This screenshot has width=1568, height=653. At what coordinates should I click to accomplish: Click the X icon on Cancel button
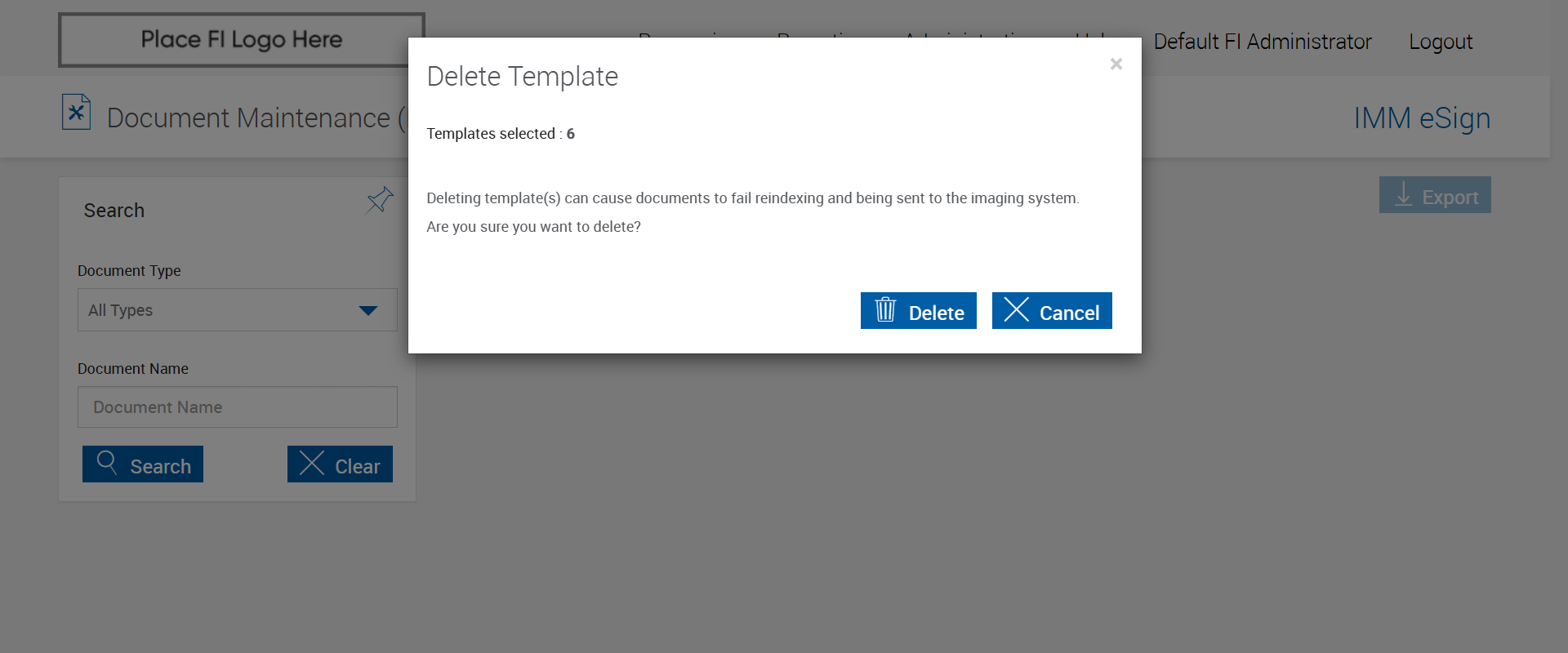coord(1016,310)
